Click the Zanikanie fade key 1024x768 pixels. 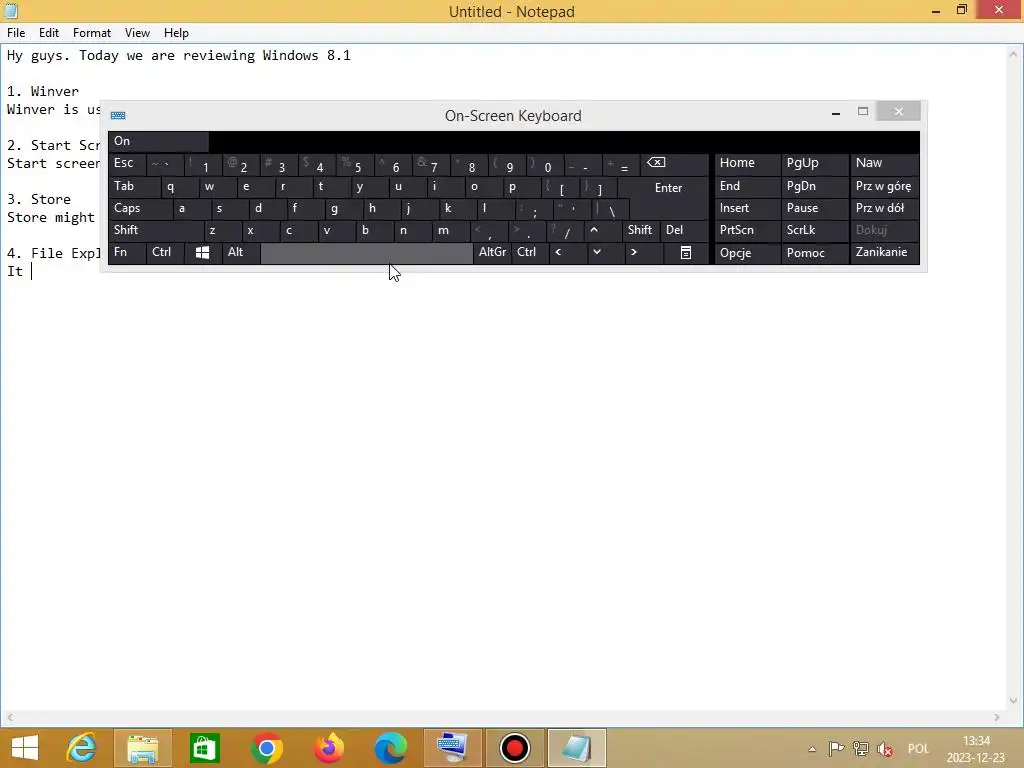click(884, 253)
